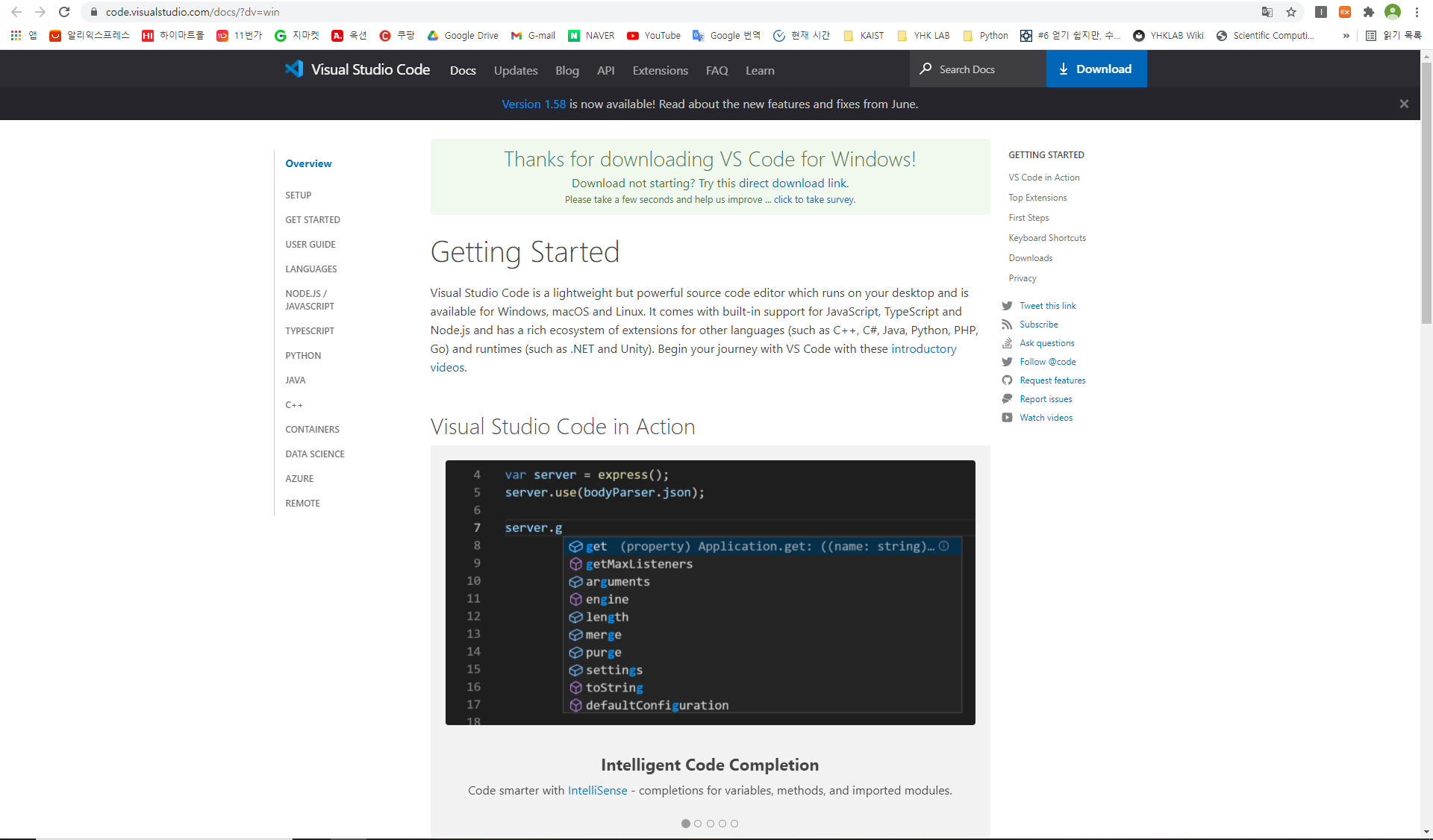Select the FAQ tab
The height and width of the screenshot is (840, 1433).
tap(716, 69)
